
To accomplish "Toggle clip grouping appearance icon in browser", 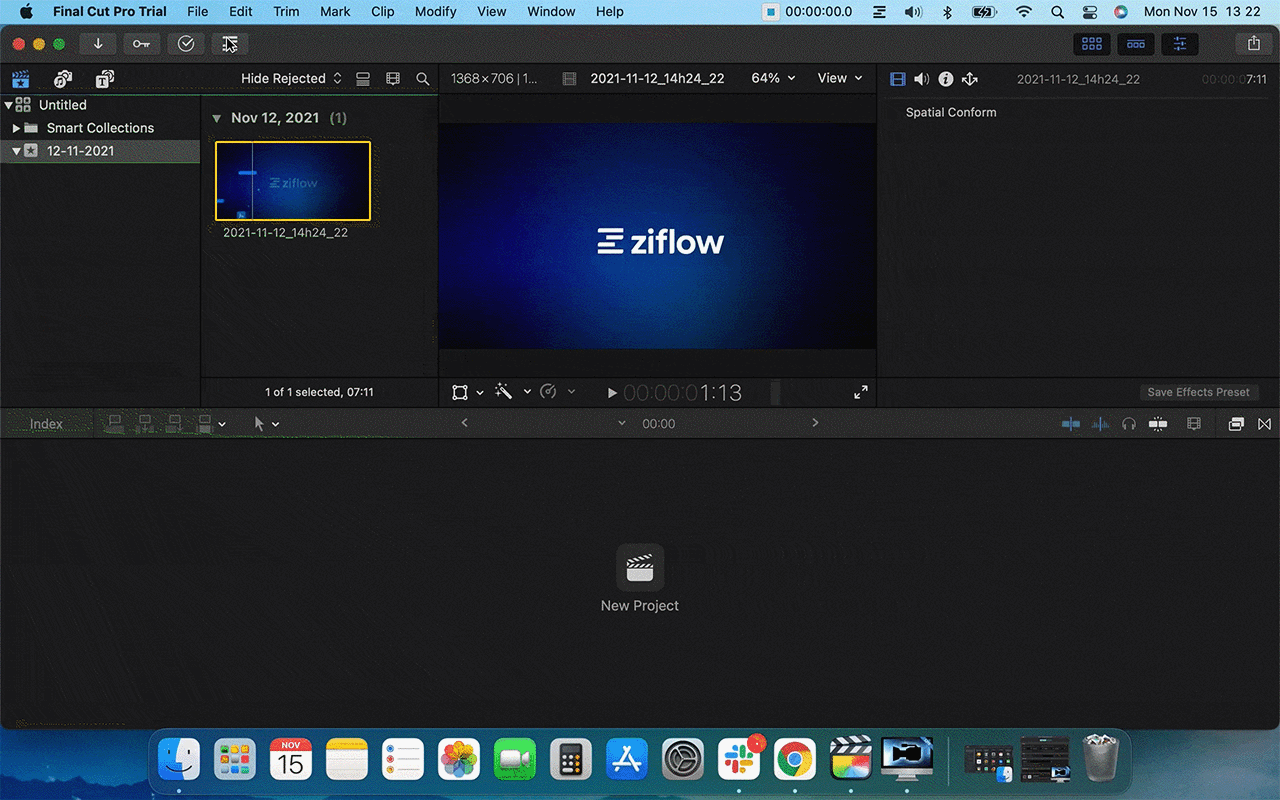I will pyautogui.click(x=363, y=79).
